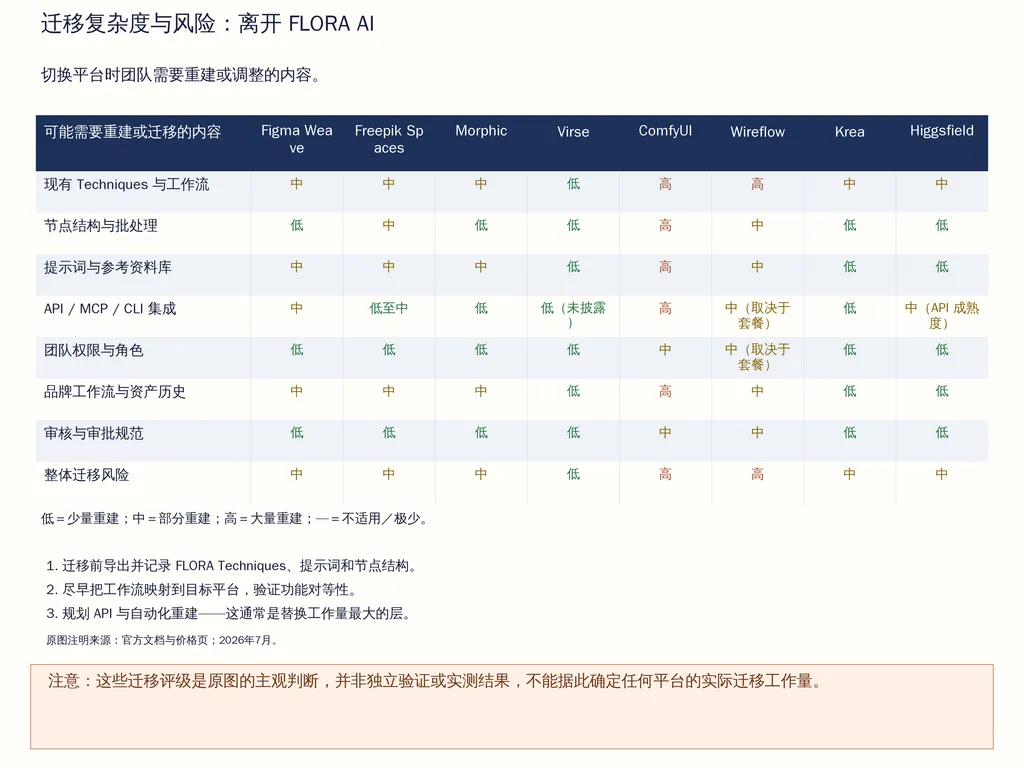Click Higgsfield rating 中 in 整体迁移风险 row
Screen dimensions: 1024x768
[942, 474]
